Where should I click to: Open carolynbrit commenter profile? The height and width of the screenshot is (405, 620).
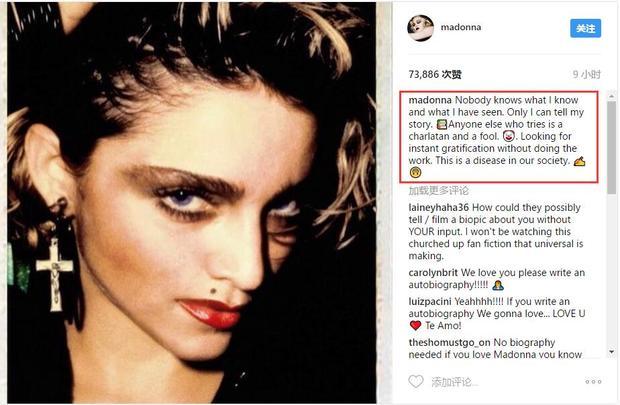click(433, 273)
